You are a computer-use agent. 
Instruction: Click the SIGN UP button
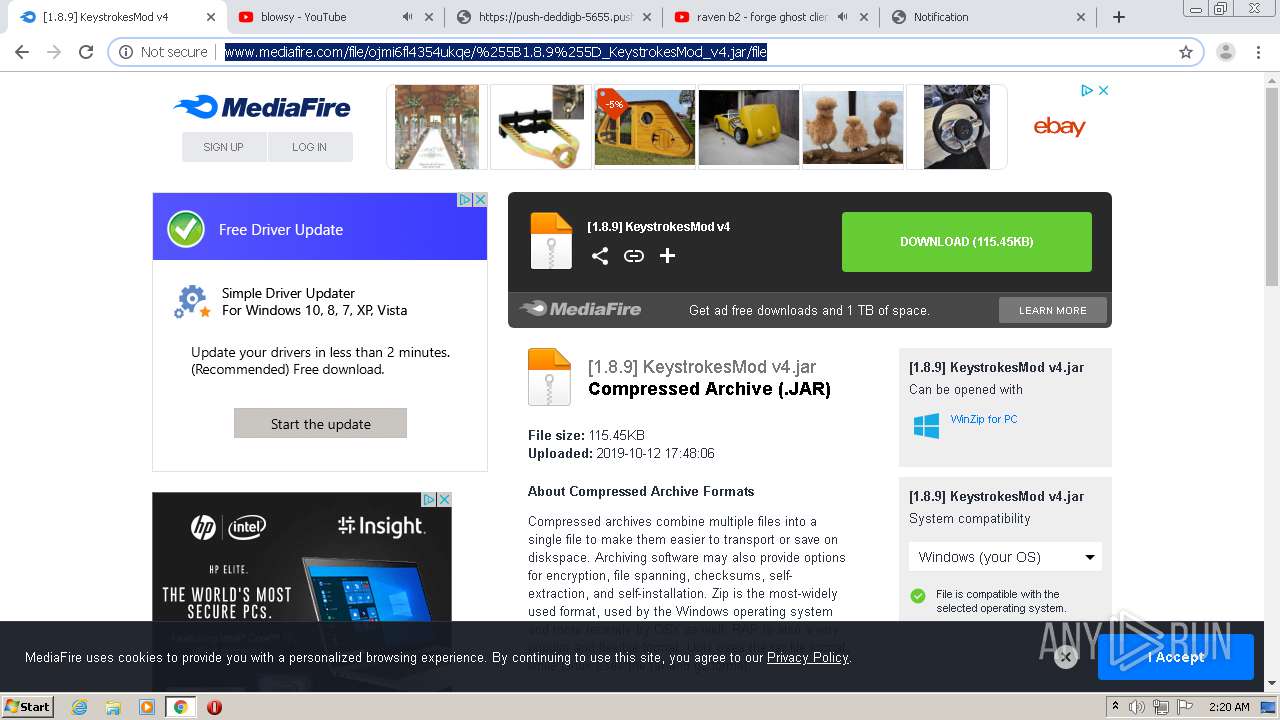pyautogui.click(x=224, y=147)
